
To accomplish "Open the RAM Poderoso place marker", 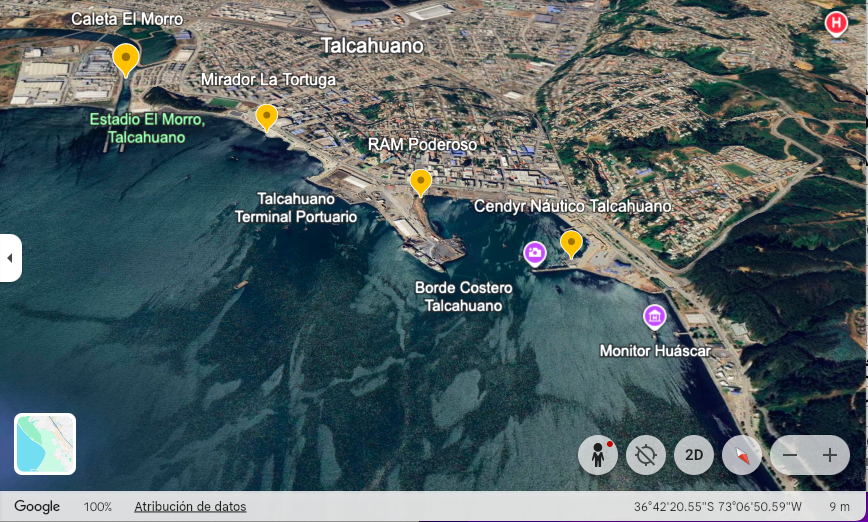I will (421, 181).
